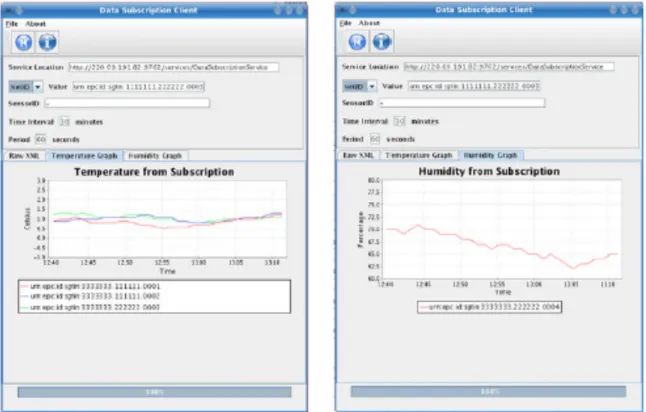The height and width of the screenshot is (412, 646).
Task: Click the Value field in Temperature window
Action: 138,87
